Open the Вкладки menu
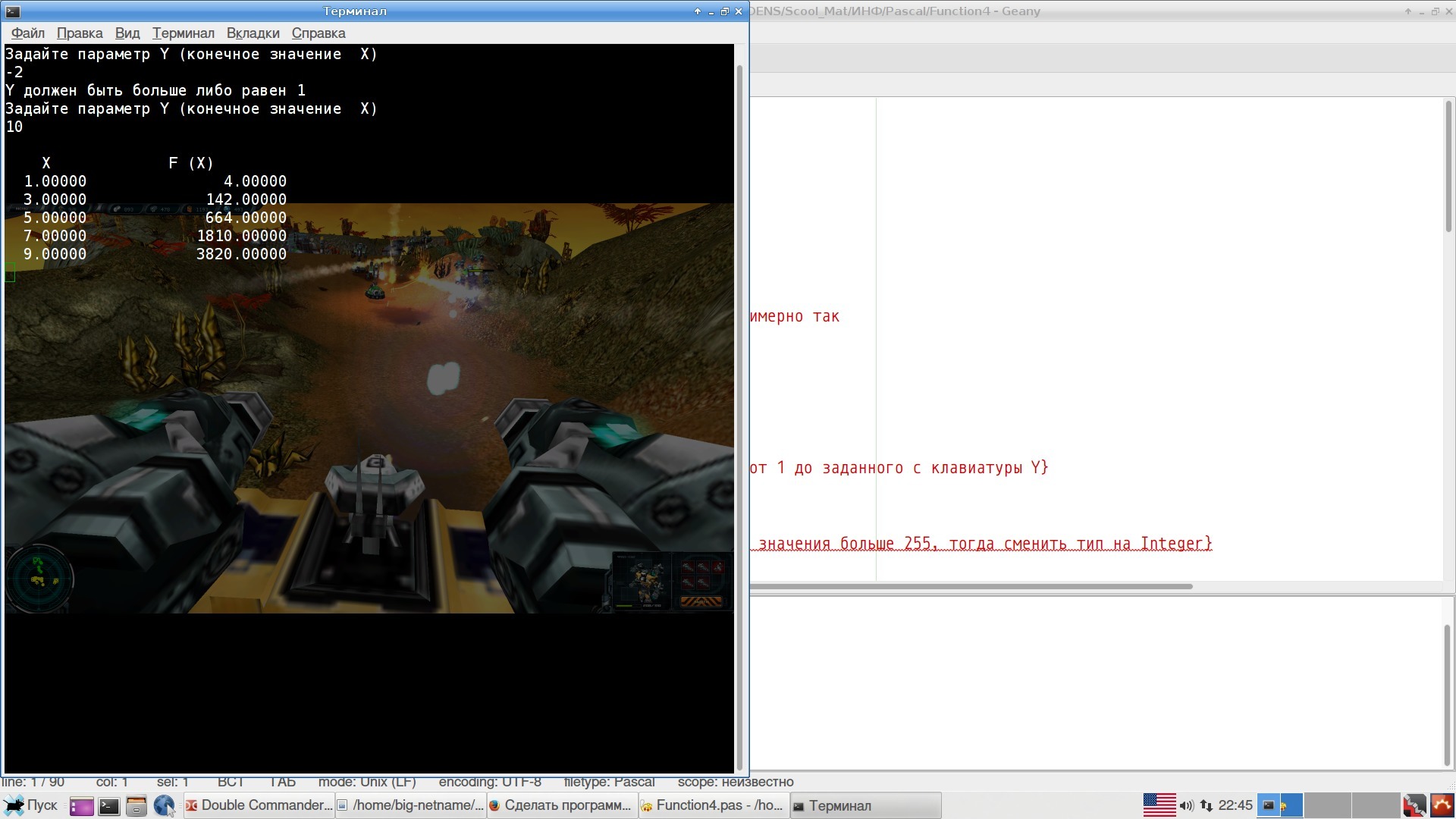Image resolution: width=1456 pixels, height=819 pixels. (x=253, y=33)
